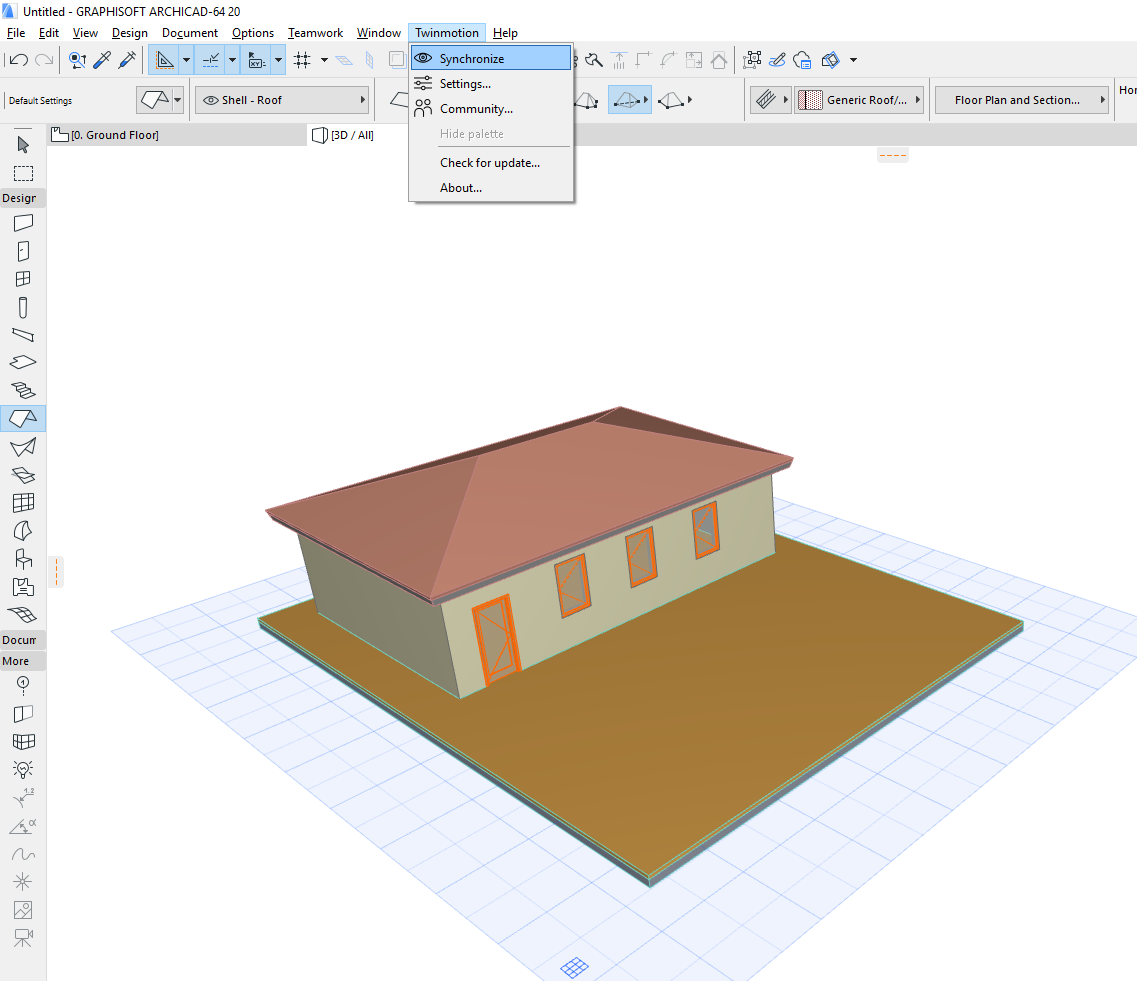Select the Figure picture tool

tap(23, 910)
